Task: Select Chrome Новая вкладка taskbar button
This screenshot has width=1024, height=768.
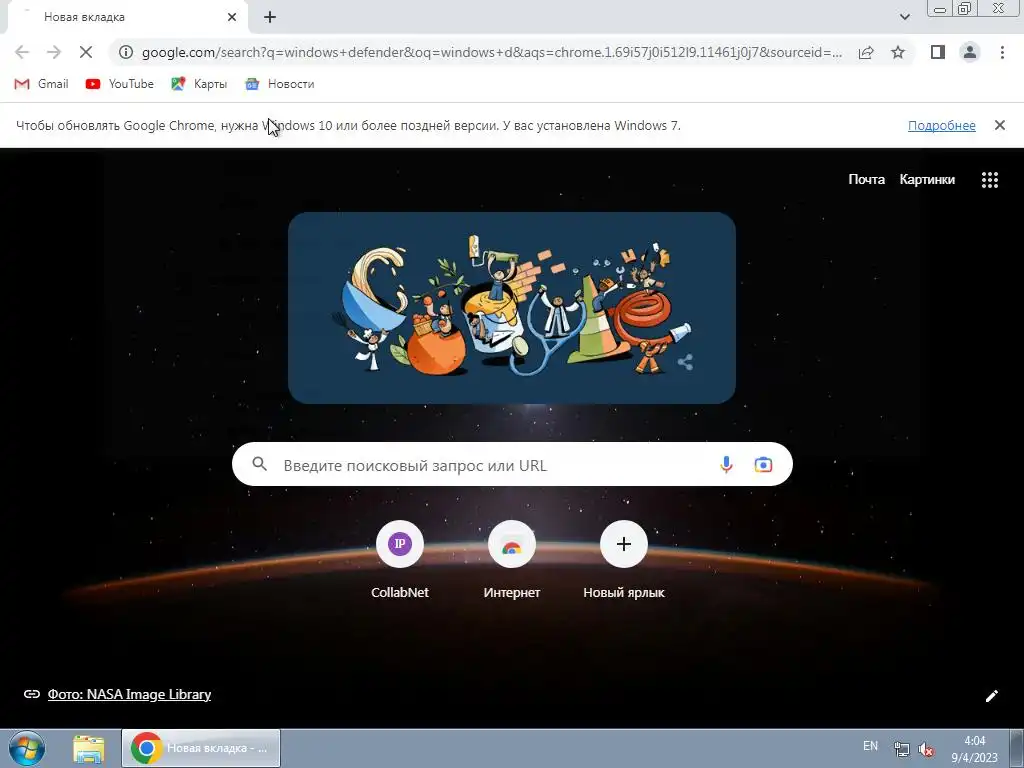Action: [x=201, y=748]
